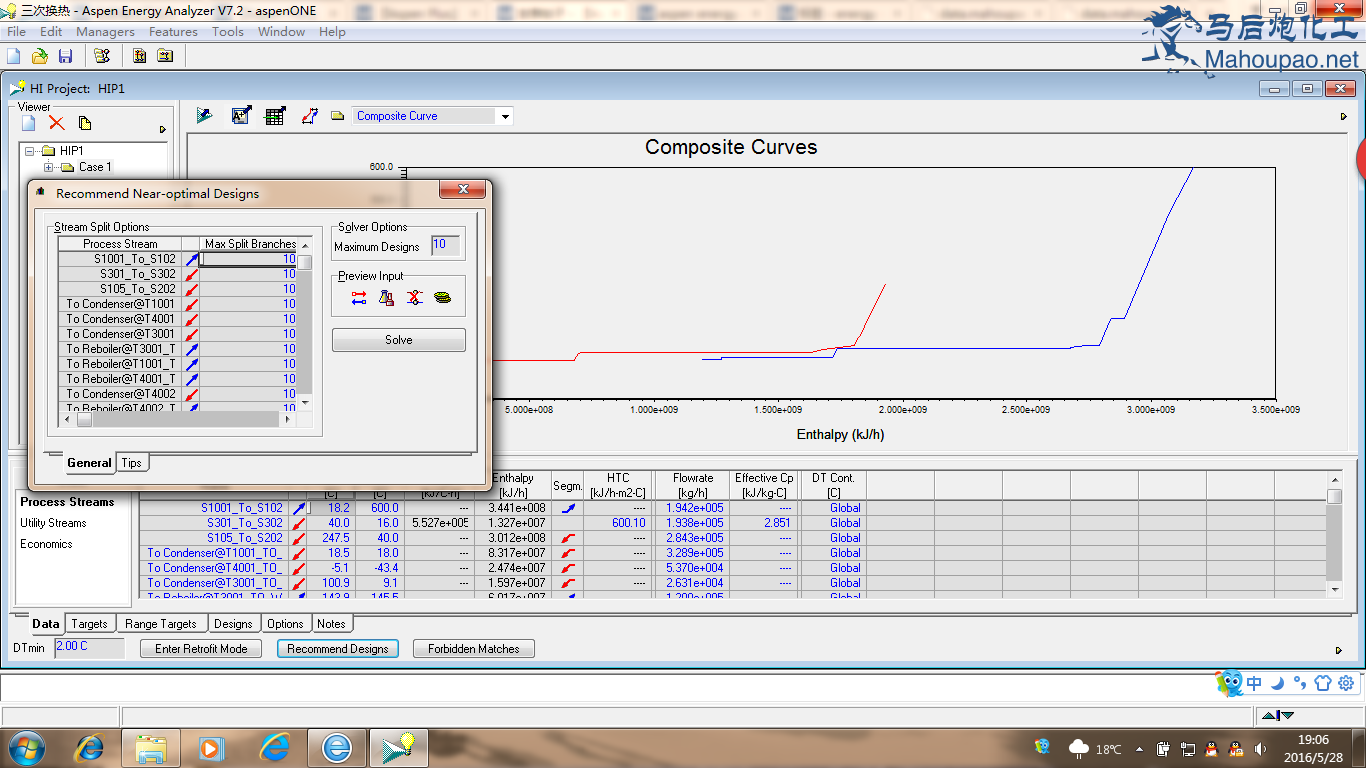
Task: Open the media player taskbar icon
Action: 211,748
